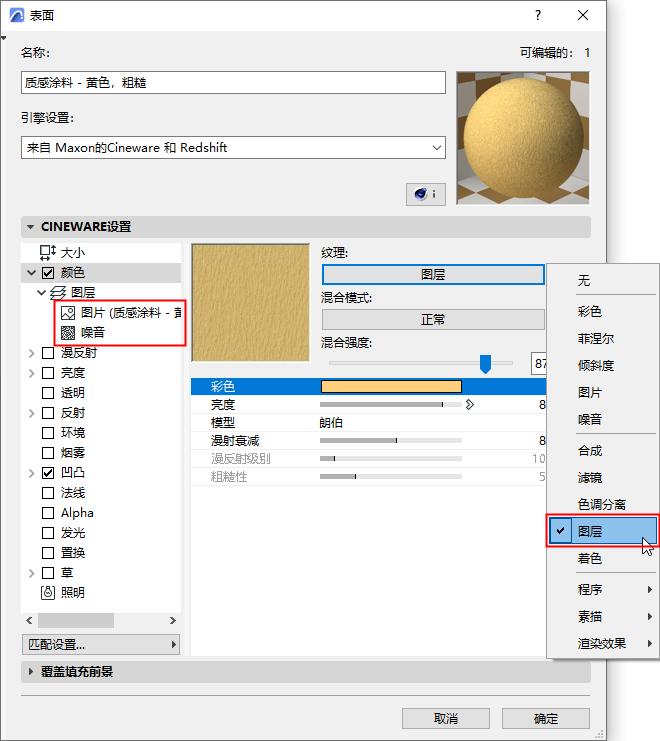This screenshot has height=741, width=660.
Task: Expand the 反射 tree node
Action: [31, 413]
